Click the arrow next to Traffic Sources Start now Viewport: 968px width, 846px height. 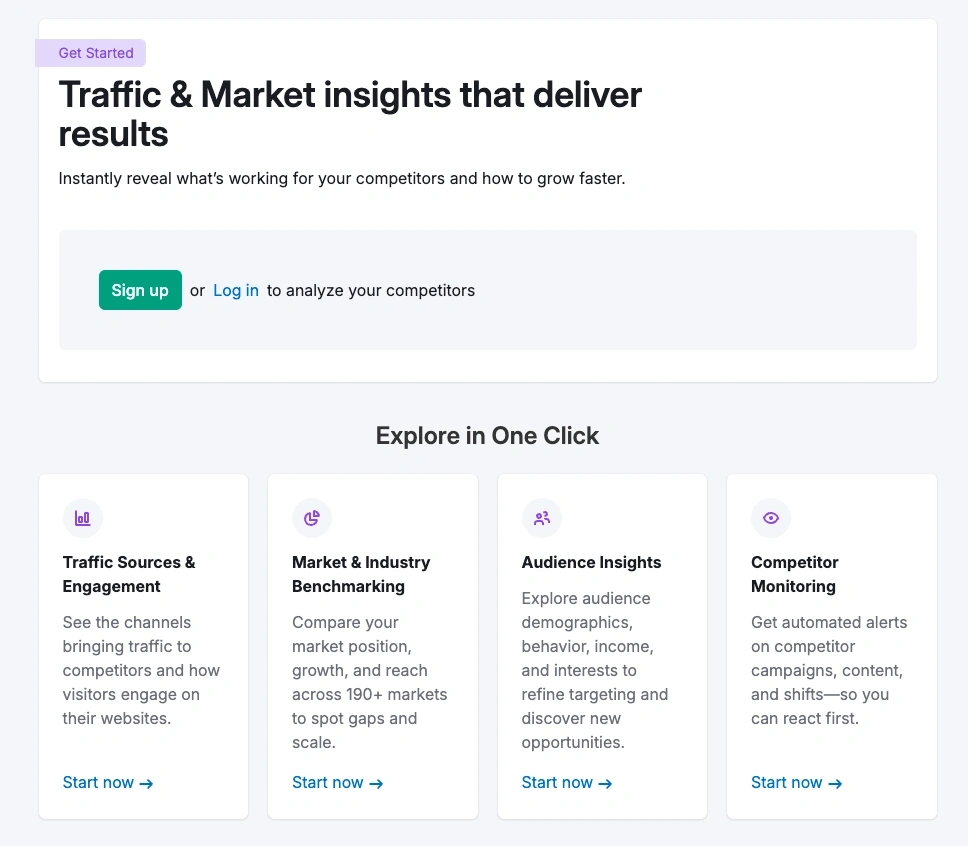pyautogui.click(x=146, y=784)
